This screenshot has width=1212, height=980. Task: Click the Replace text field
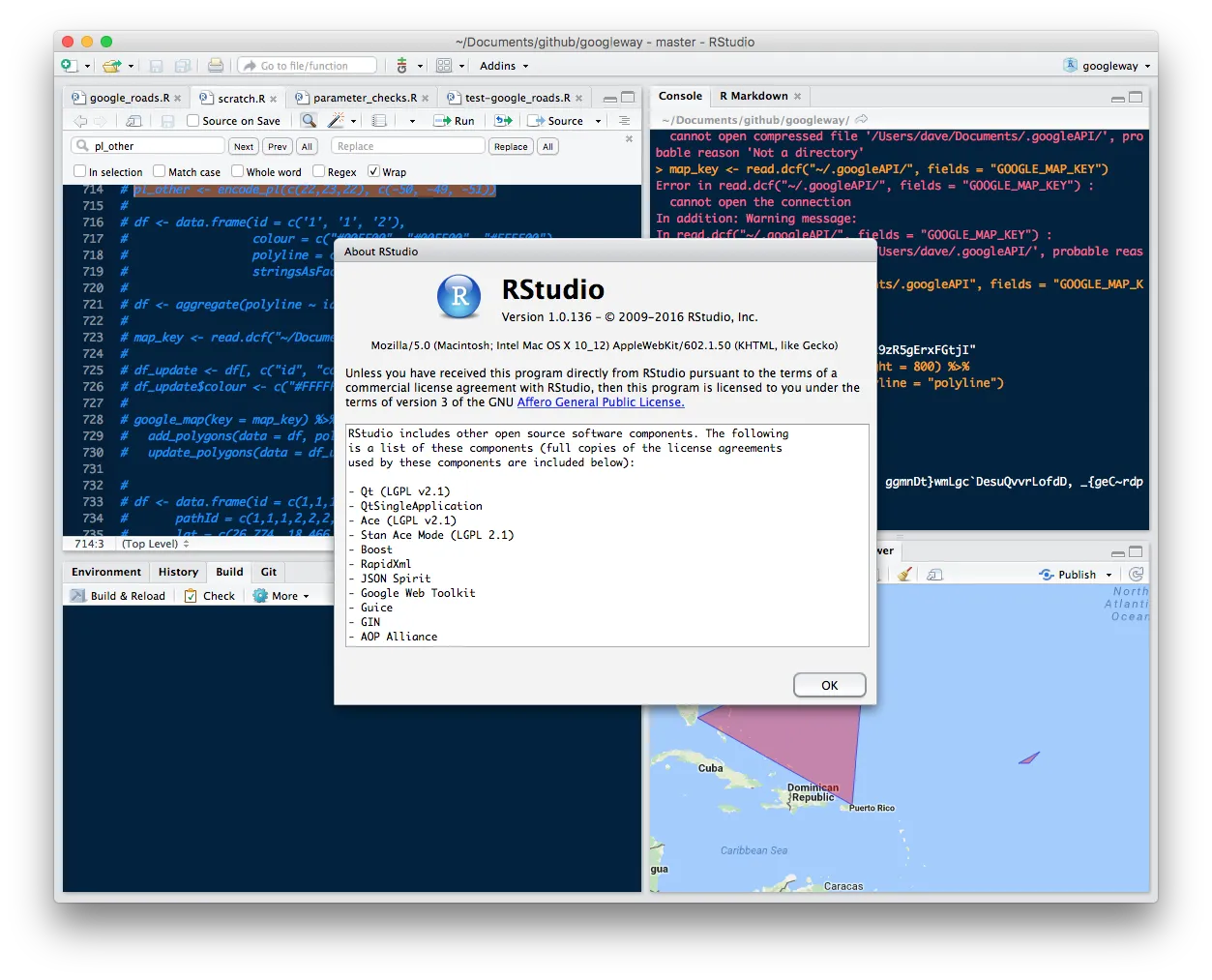[x=407, y=146]
